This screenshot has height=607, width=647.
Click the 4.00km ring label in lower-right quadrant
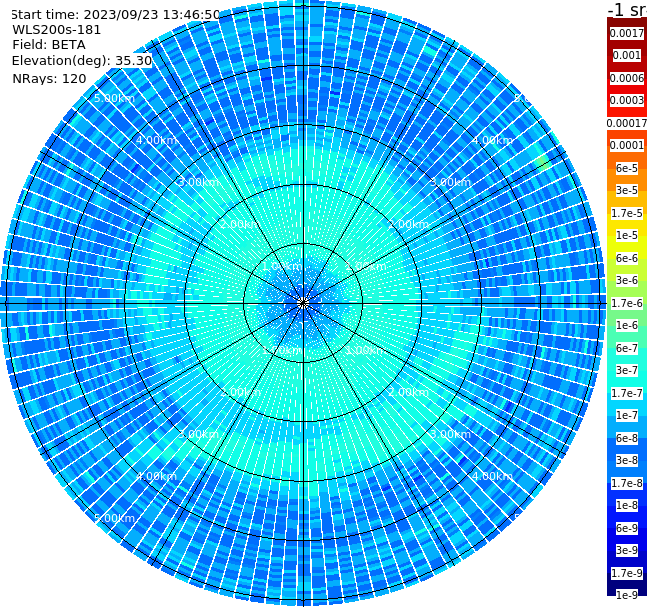(x=492, y=476)
